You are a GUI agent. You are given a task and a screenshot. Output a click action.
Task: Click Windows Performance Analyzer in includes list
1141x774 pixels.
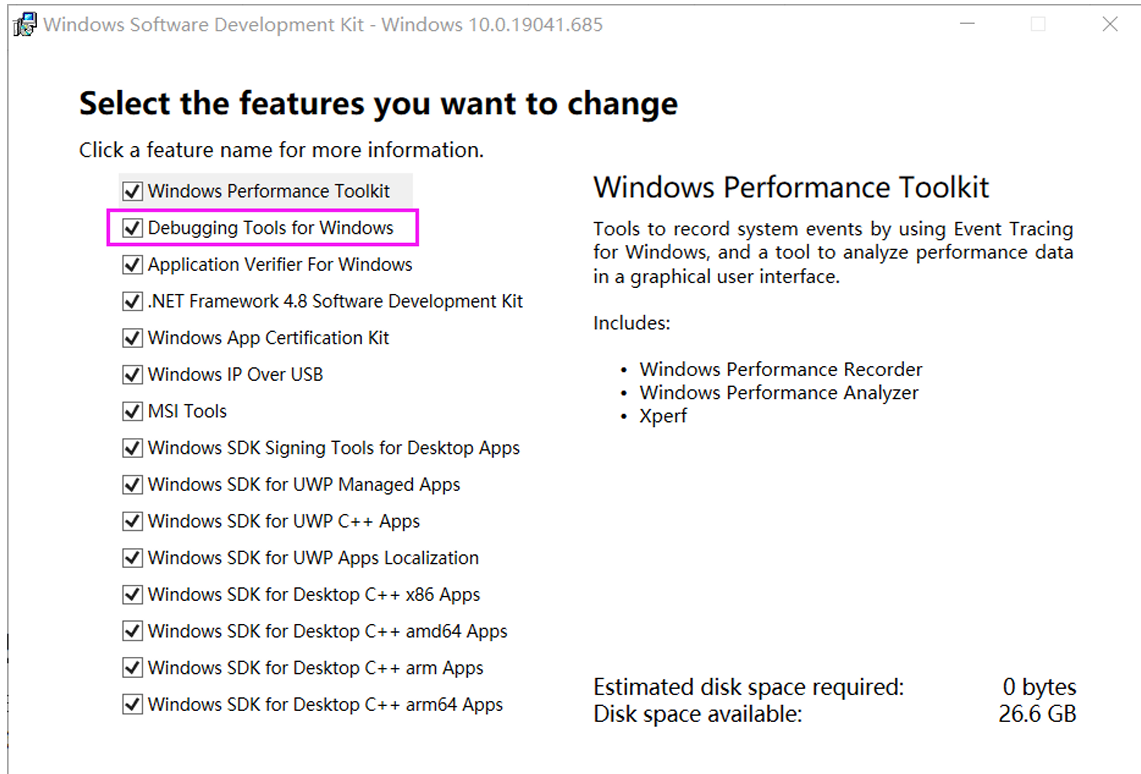(779, 393)
